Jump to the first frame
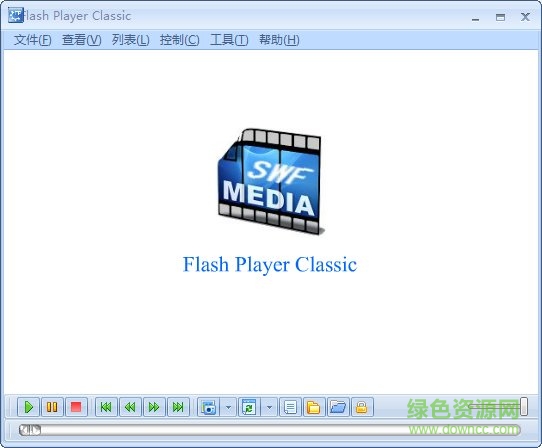The width and height of the screenshot is (542, 448). [106, 407]
